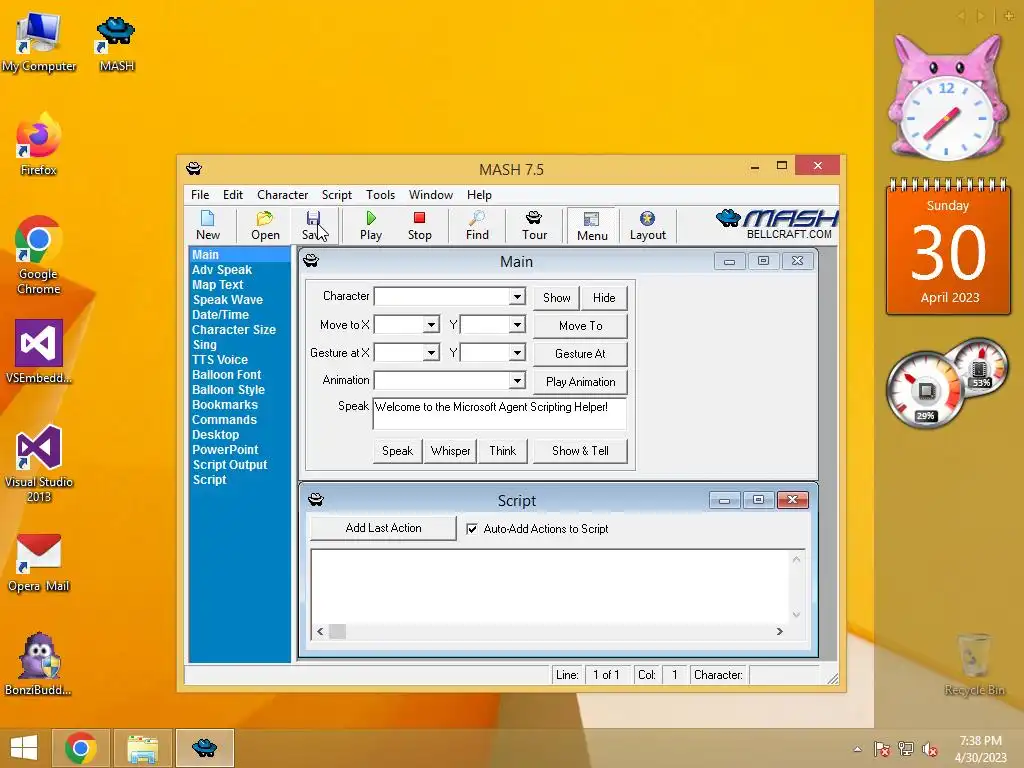Expand the Gesture at Y dropdown
Viewport: 1024px width, 768px height.
pyautogui.click(x=517, y=353)
